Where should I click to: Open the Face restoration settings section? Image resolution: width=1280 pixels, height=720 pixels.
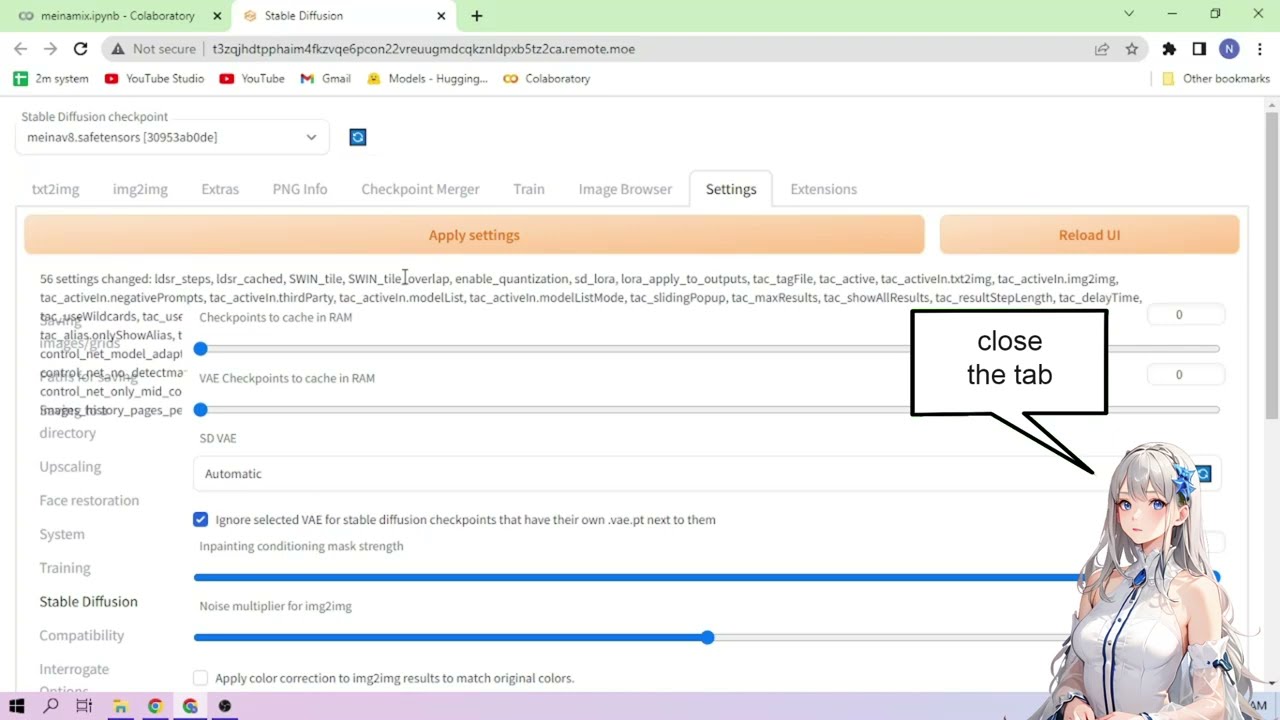[89, 501]
